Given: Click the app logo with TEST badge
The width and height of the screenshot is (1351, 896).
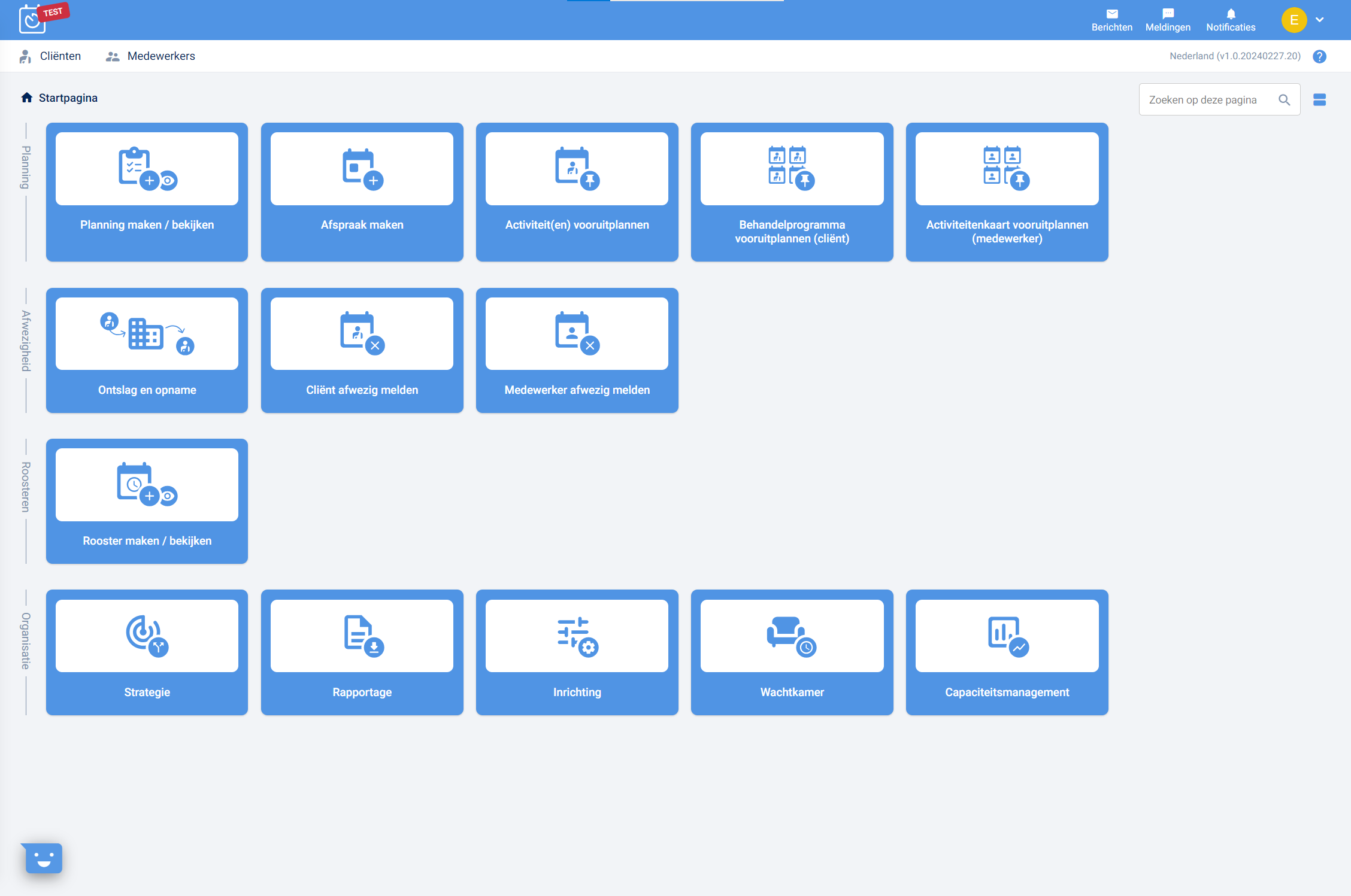Looking at the screenshot, I should coord(43,19).
